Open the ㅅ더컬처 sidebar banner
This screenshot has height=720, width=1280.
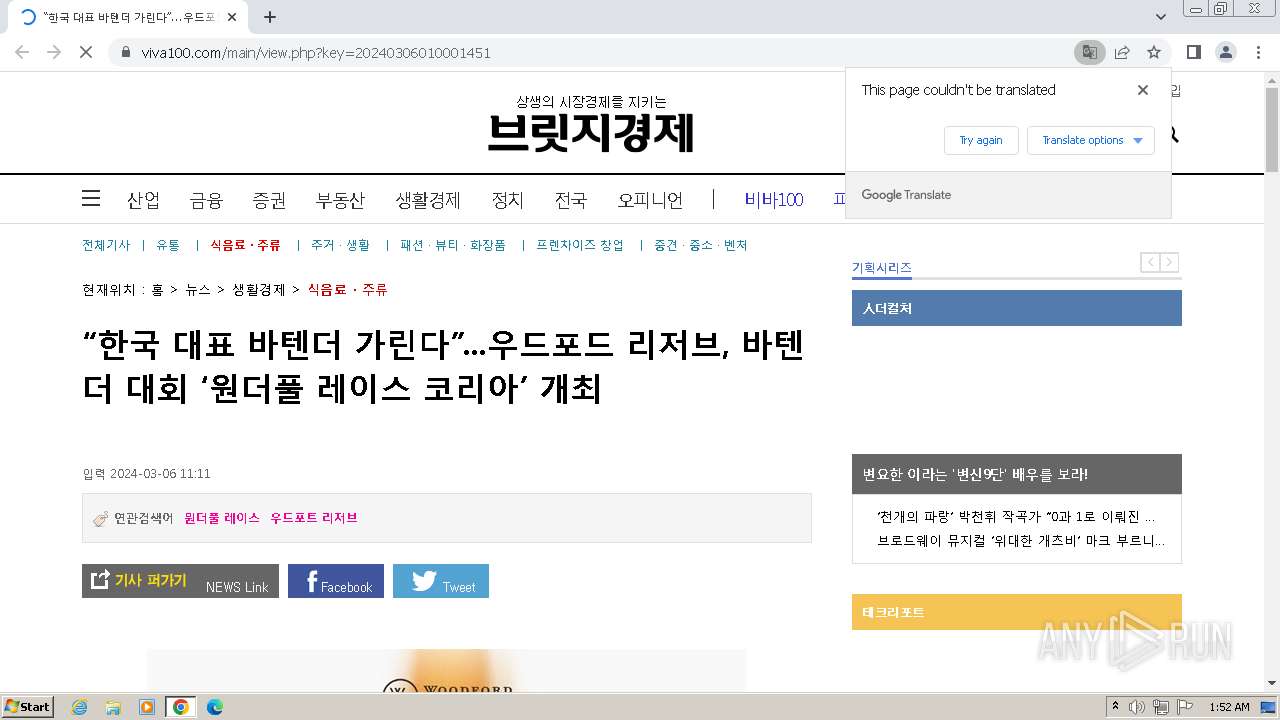point(1017,308)
